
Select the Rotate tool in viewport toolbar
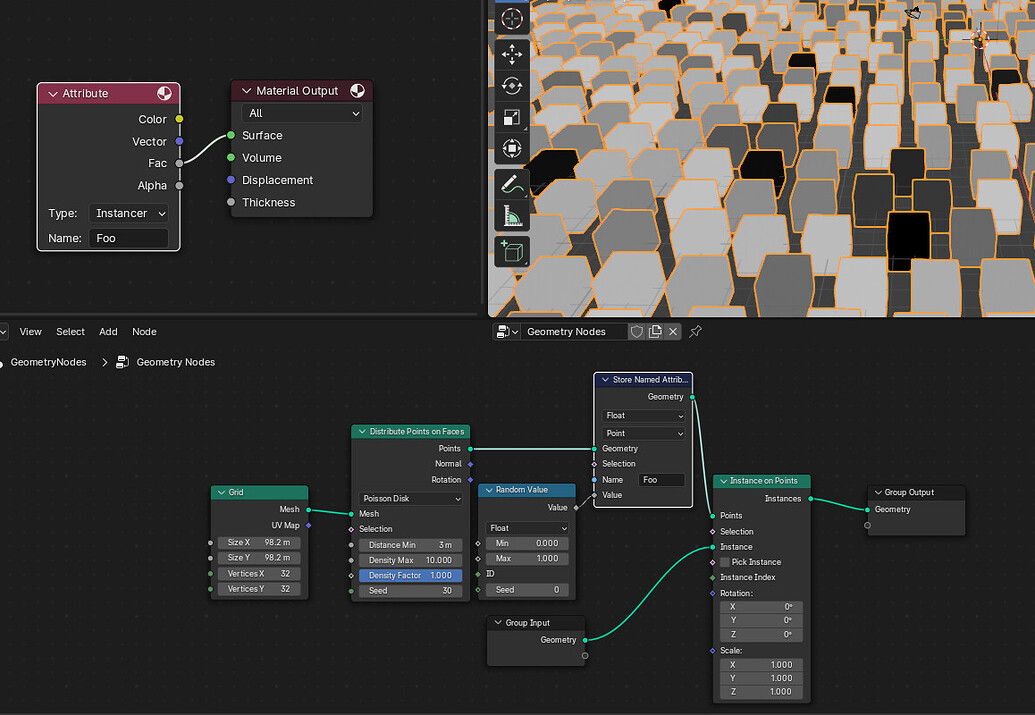point(512,86)
